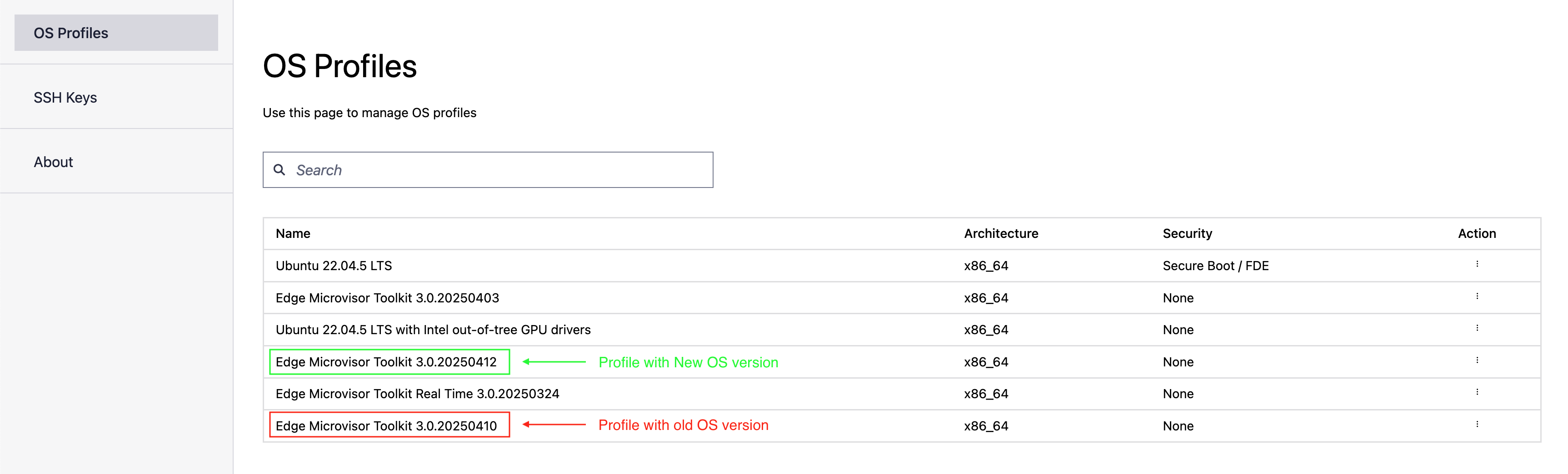Open the About page
1568x474 pixels.
(53, 162)
